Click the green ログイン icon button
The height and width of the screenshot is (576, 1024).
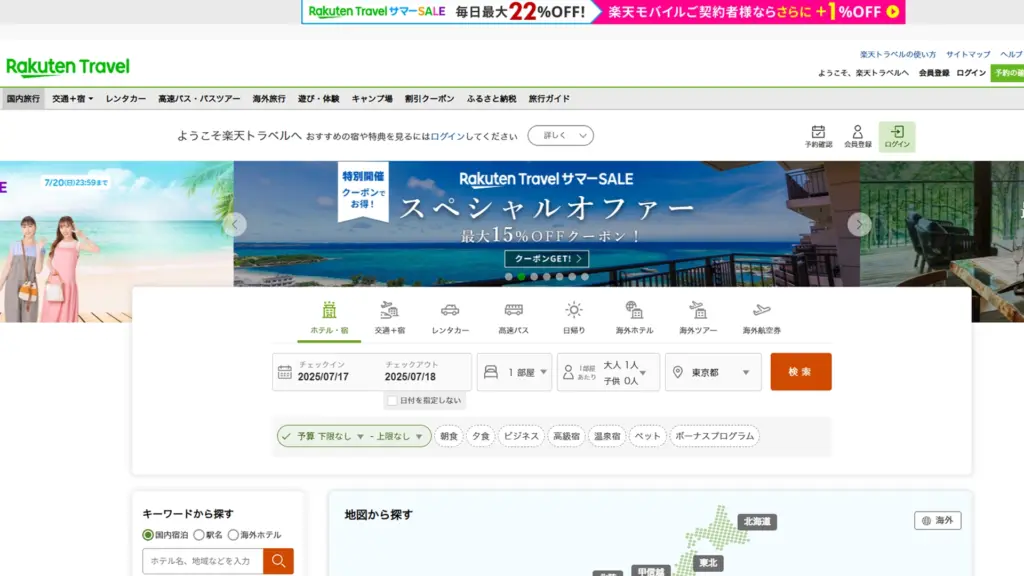[x=897, y=136]
